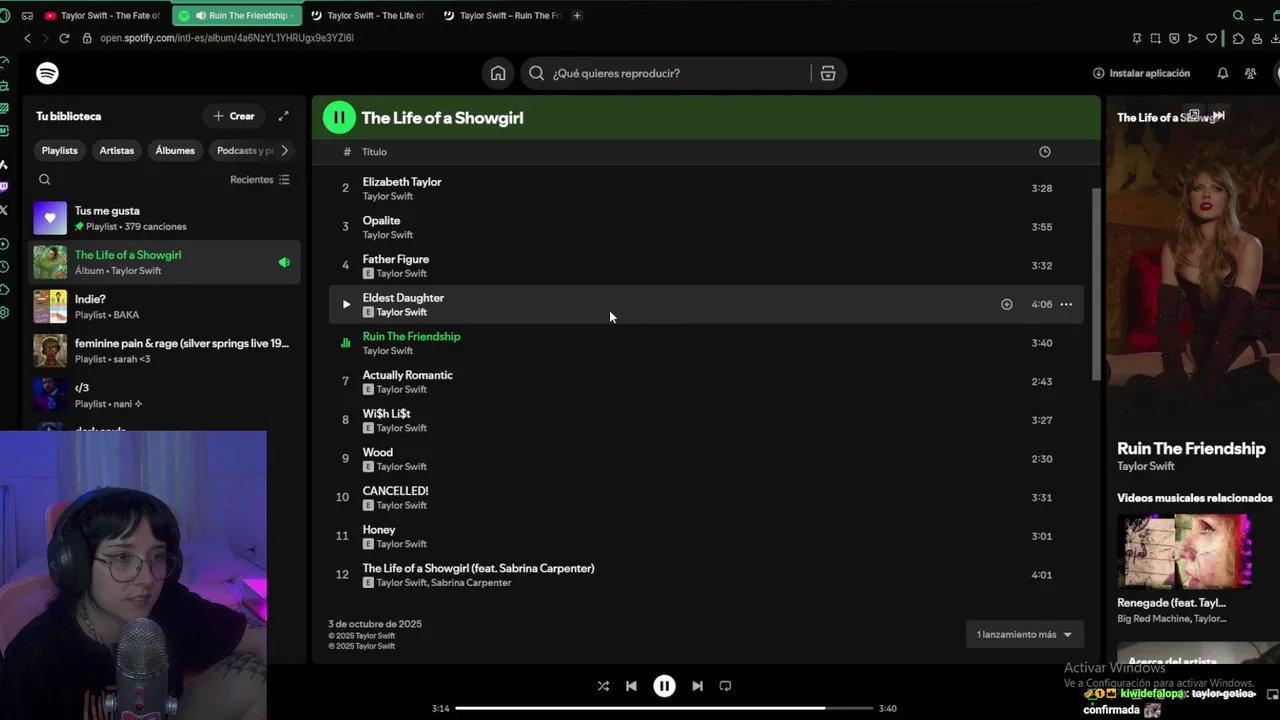Image resolution: width=1280 pixels, height=720 pixels.
Task: Pause the album with green header button
Action: click(339, 117)
